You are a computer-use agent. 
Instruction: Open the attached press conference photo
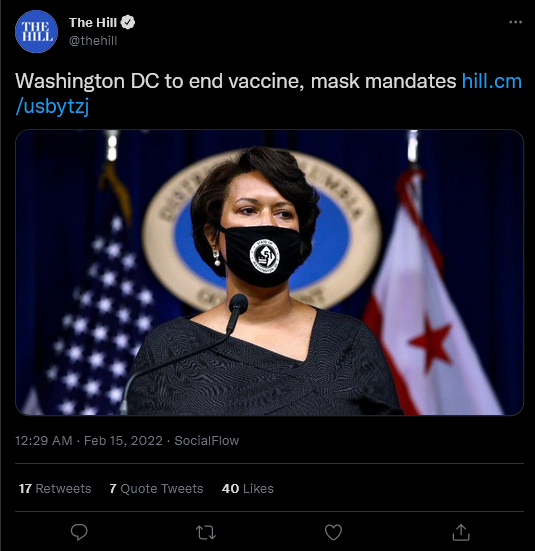(269, 272)
